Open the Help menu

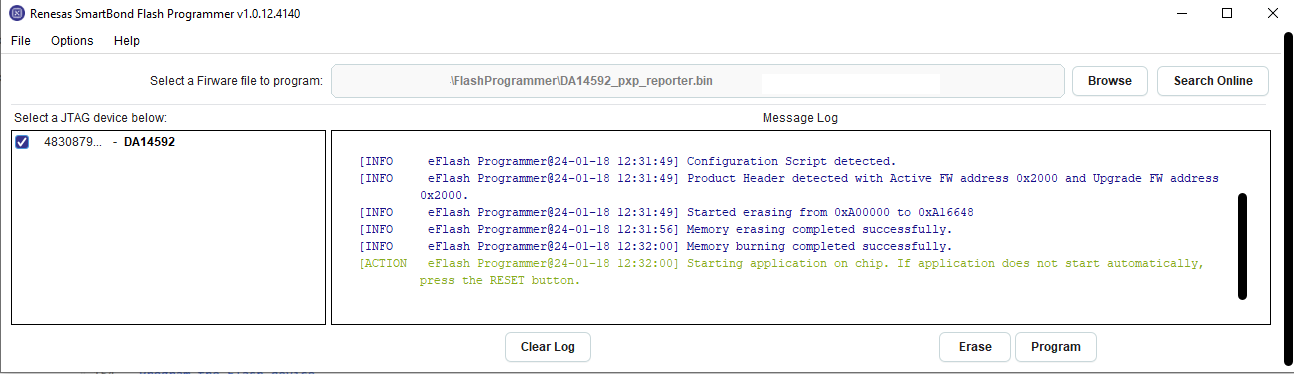127,41
